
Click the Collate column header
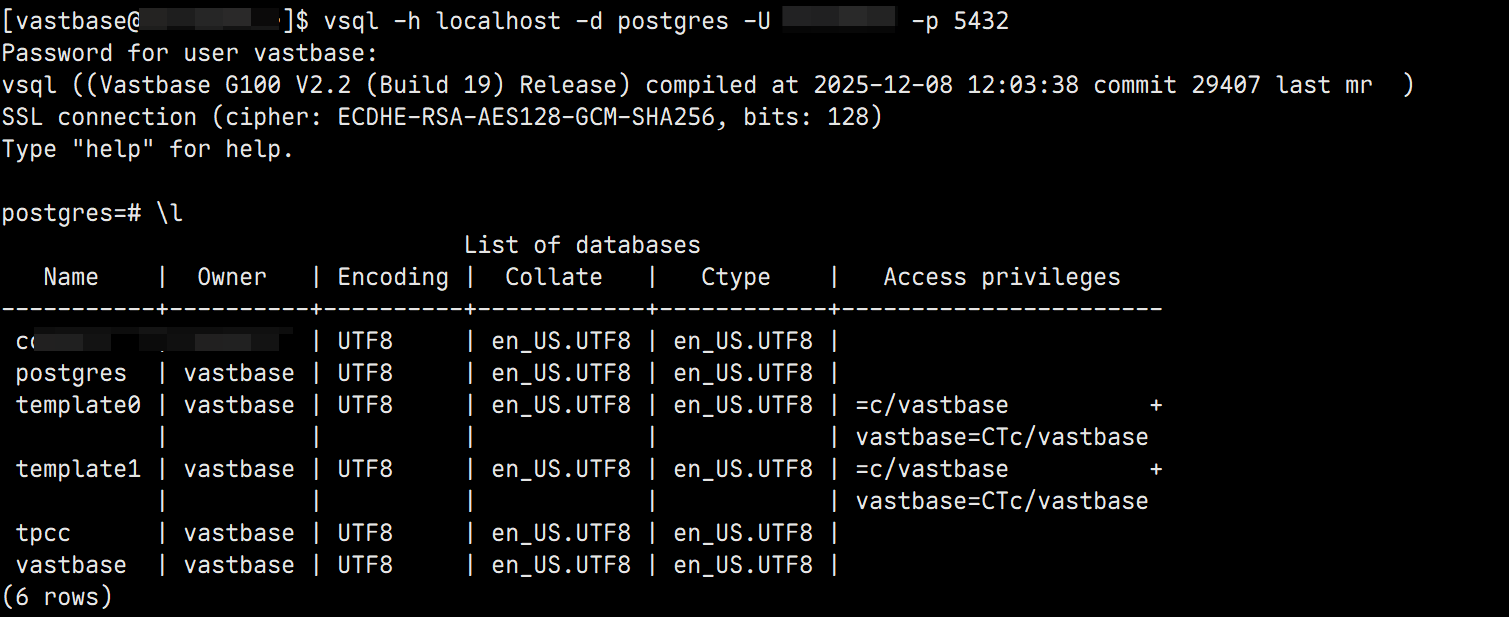coord(554,277)
